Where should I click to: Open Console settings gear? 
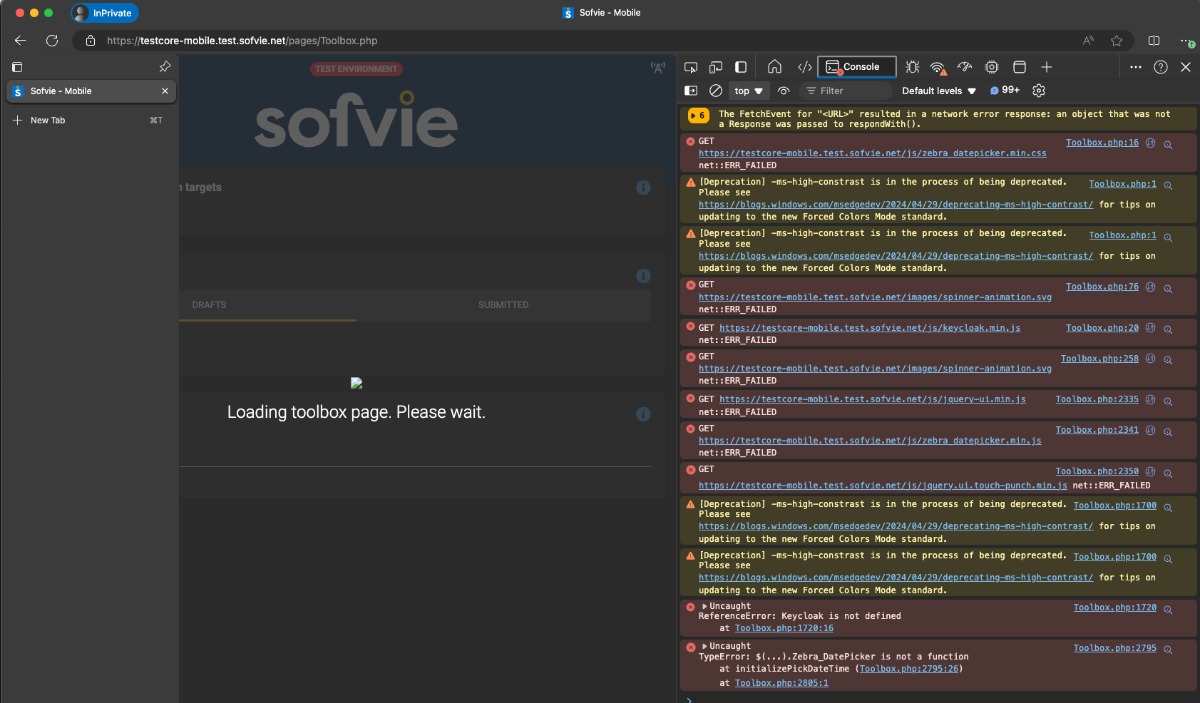point(1039,91)
